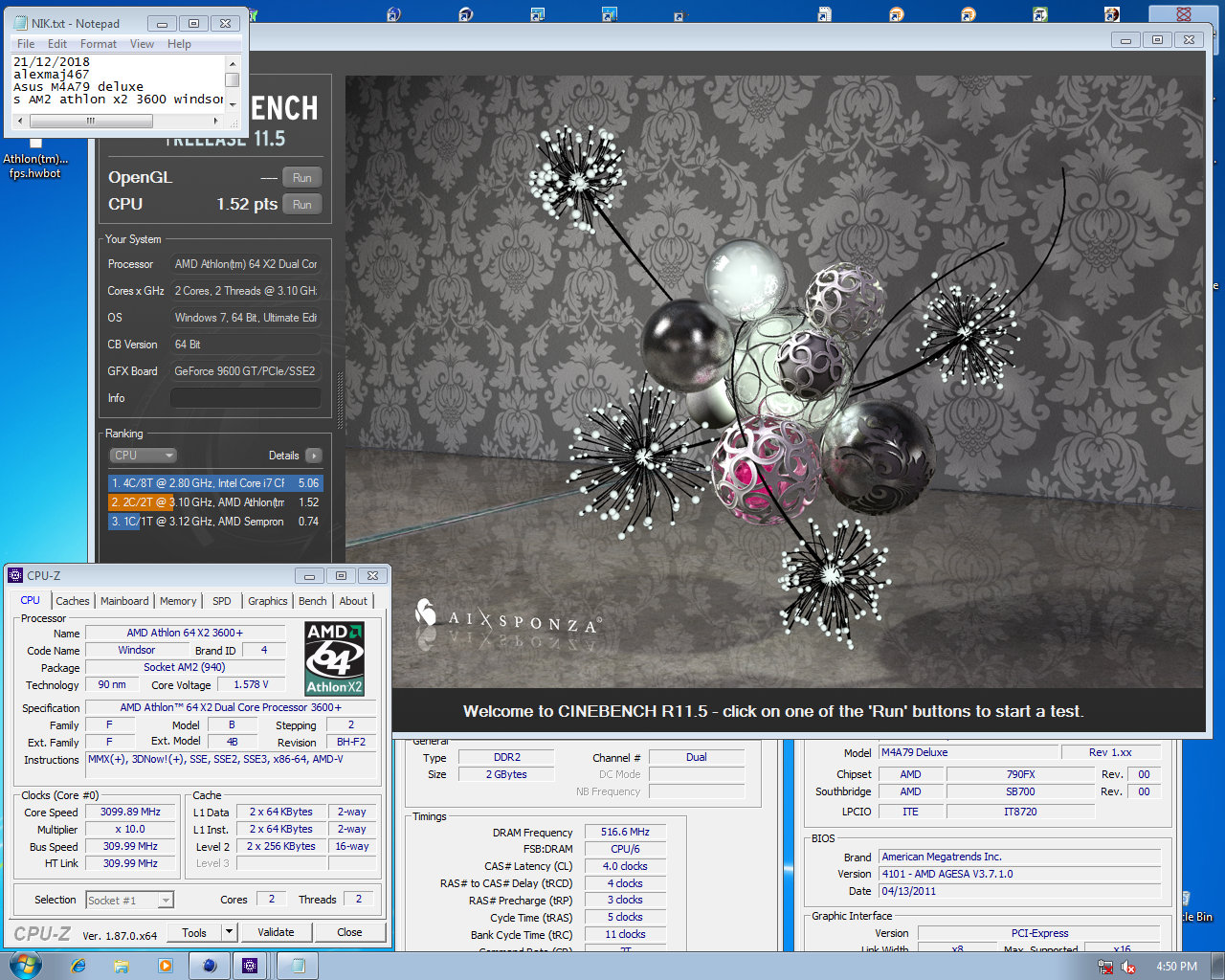Viewport: 1225px width, 980px height.
Task: Run the CPU test in Cinebench
Action: pyautogui.click(x=302, y=205)
